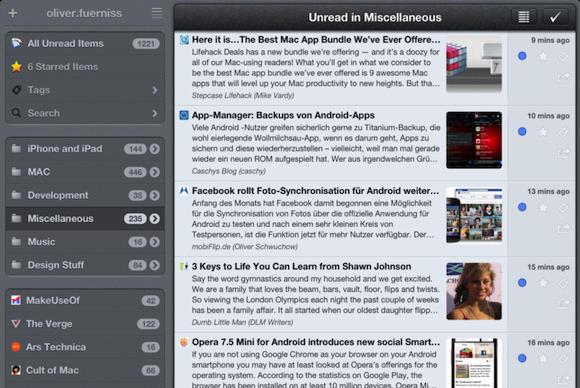Share the App-Manager Android-Apps article
This screenshot has width=580, height=388.
coord(563,153)
